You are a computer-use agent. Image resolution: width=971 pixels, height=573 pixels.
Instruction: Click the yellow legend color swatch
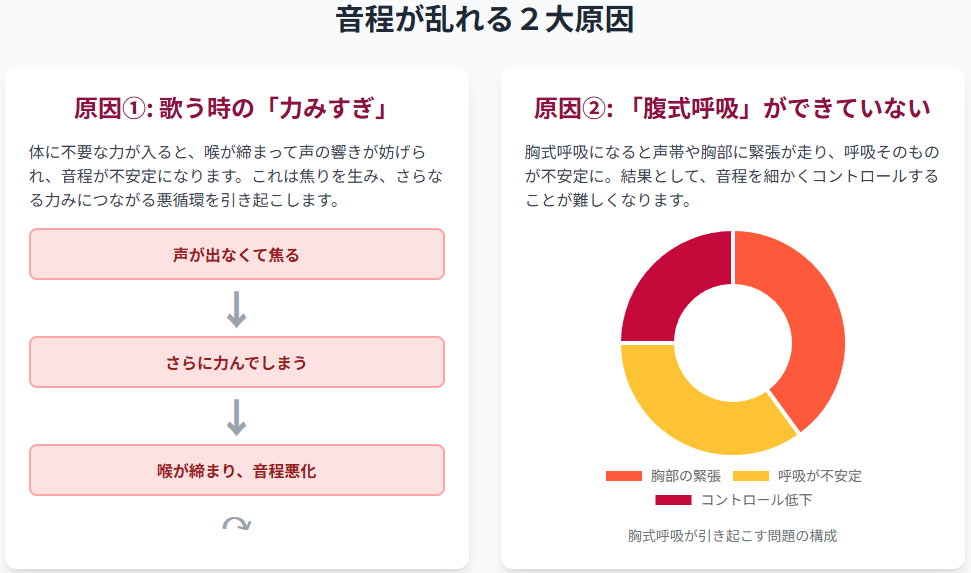[751, 476]
